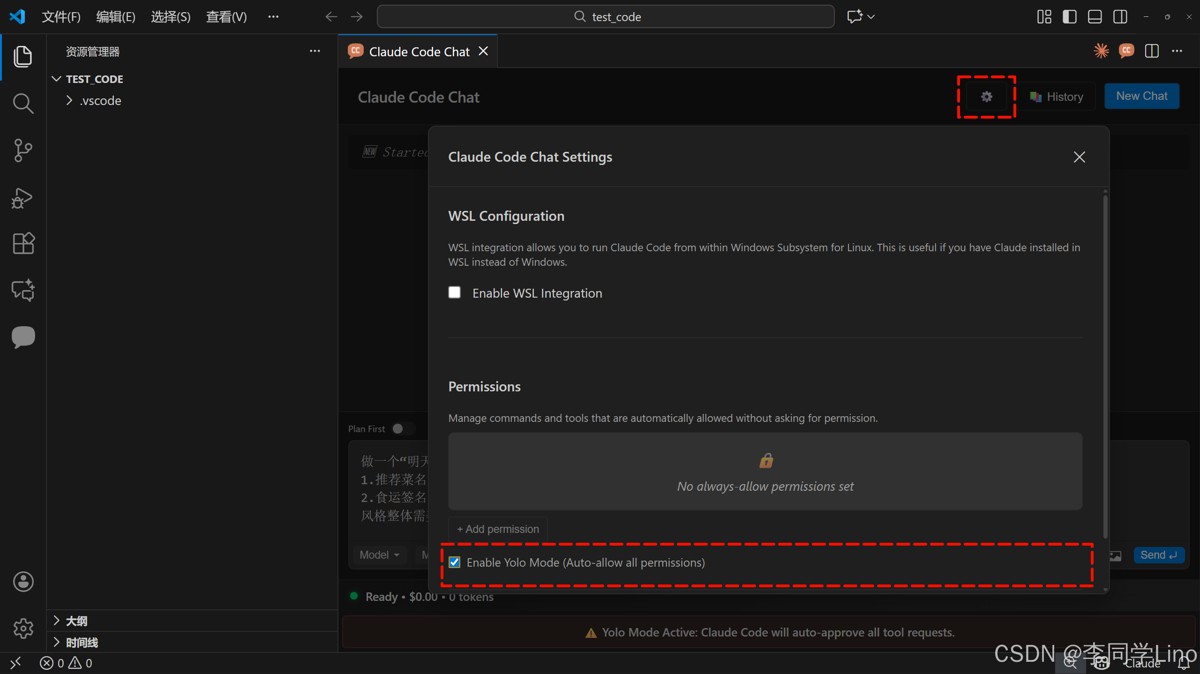This screenshot has height=674, width=1200.
Task: Open the Explorer view in the activity bar
Action: [23, 56]
